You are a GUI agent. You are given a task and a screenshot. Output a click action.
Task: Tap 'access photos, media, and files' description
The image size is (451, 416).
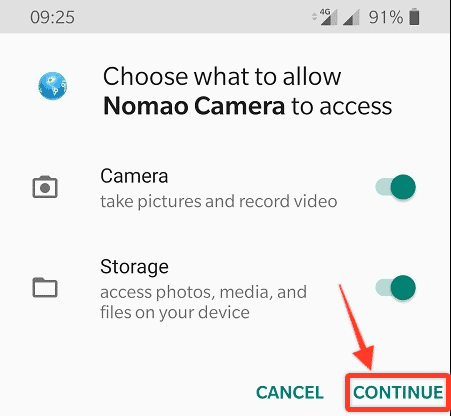pyautogui.click(x=203, y=302)
